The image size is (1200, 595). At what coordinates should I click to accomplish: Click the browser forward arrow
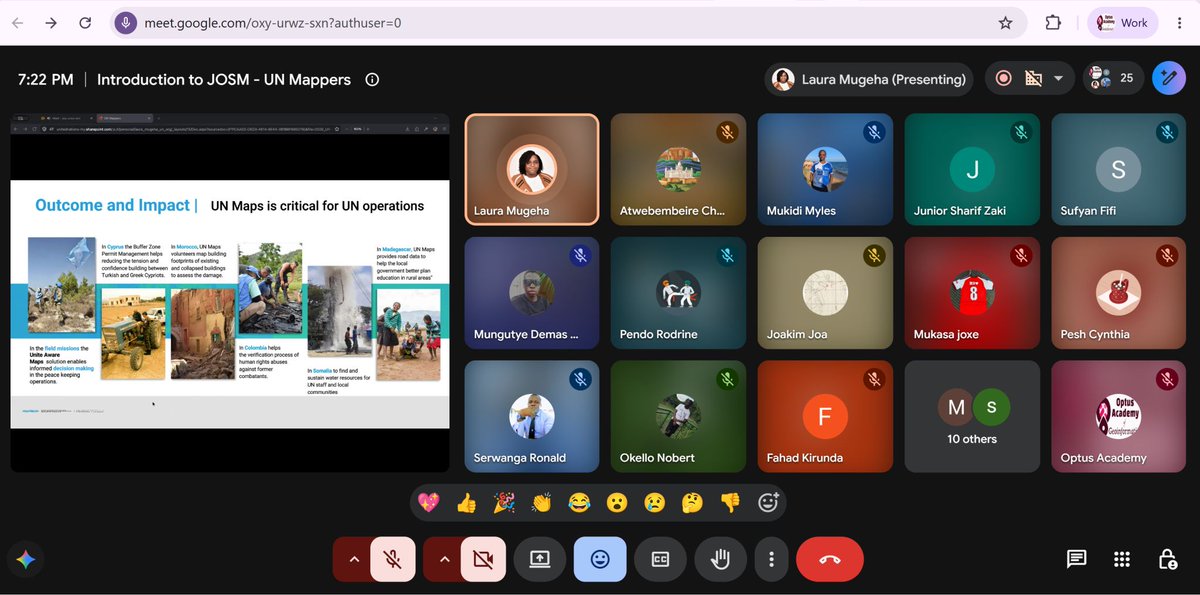click(51, 23)
